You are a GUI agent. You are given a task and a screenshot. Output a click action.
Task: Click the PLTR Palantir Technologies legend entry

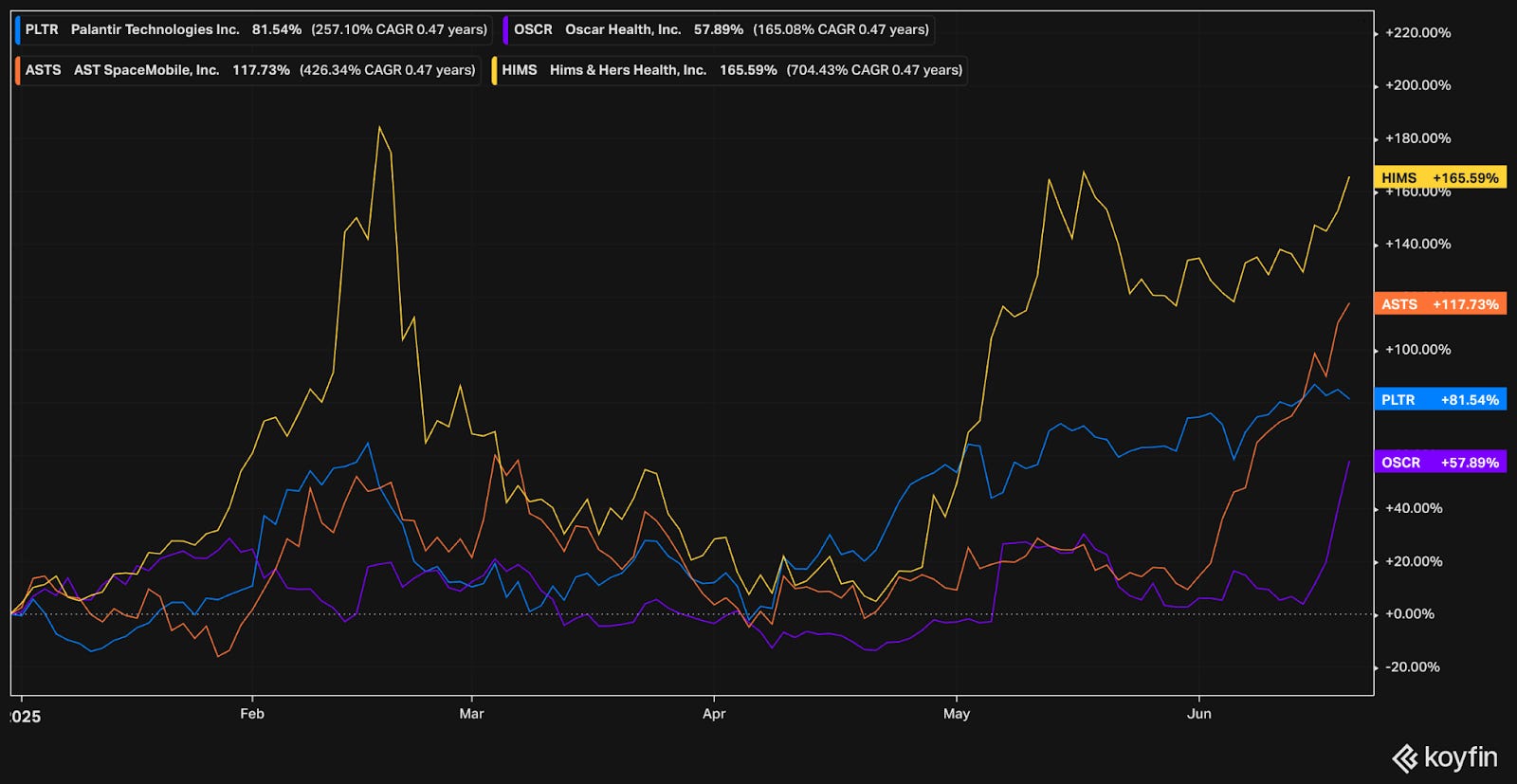point(254,29)
